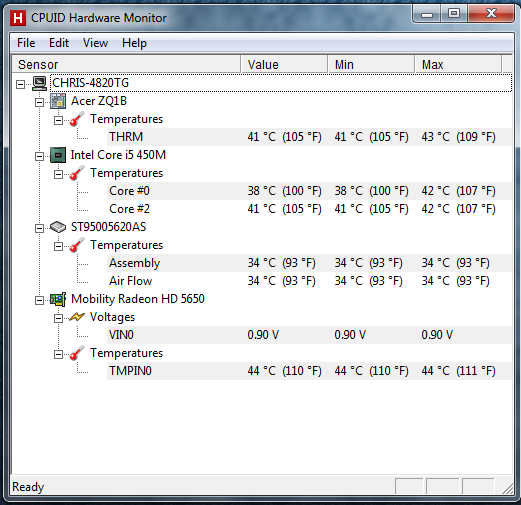The image size is (521, 505).
Task: Collapse the Intel Core i5 450M node
Action: [x=39, y=156]
